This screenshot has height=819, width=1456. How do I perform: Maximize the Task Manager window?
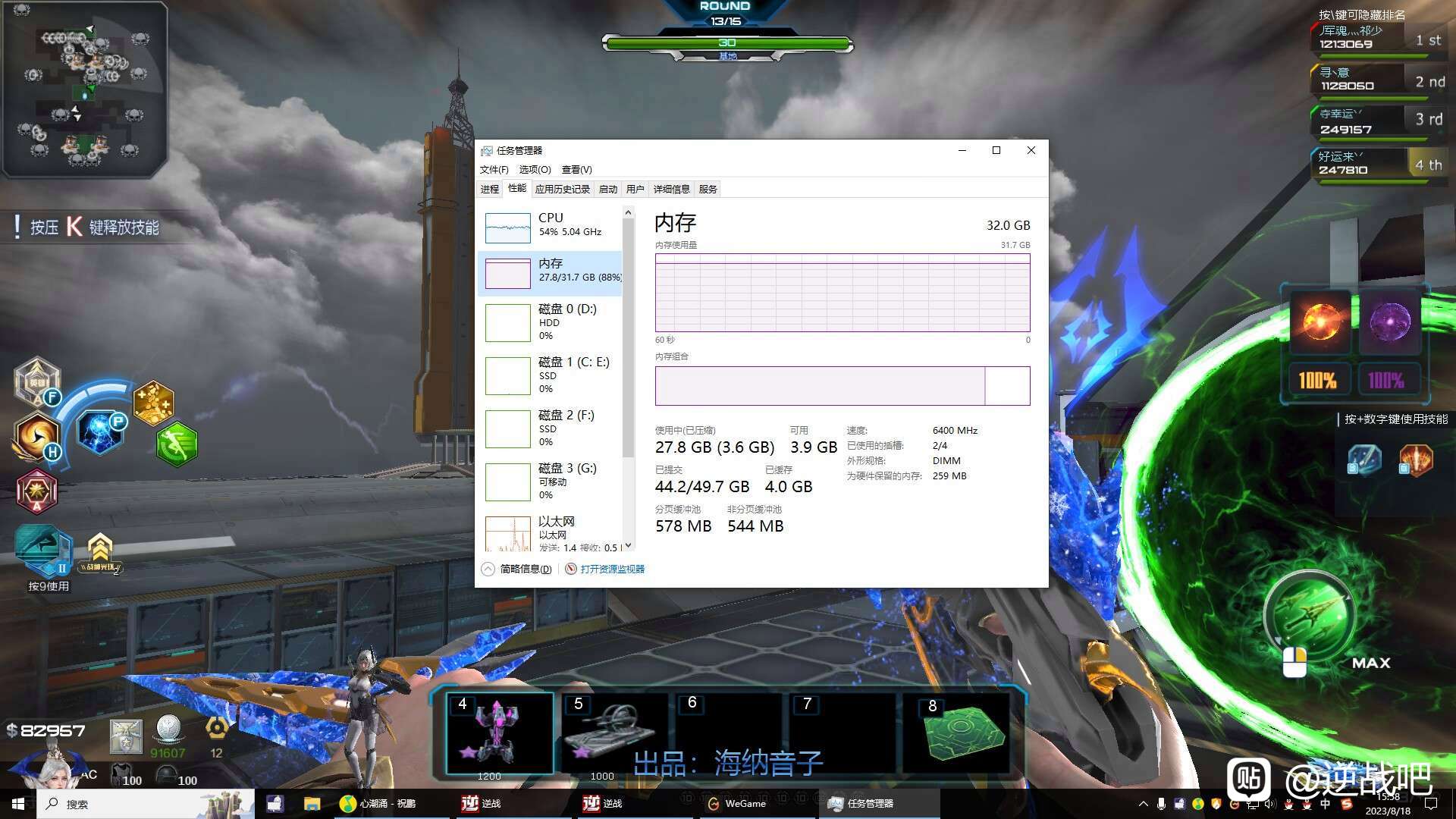tap(996, 150)
